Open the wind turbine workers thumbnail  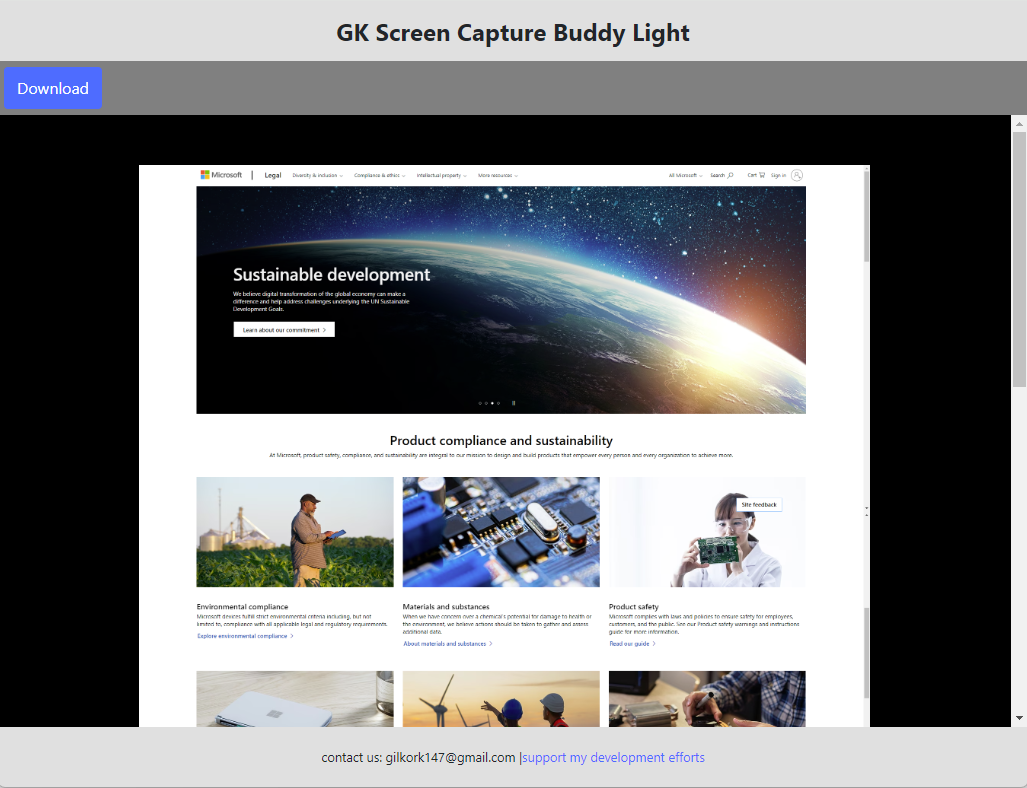(501, 699)
